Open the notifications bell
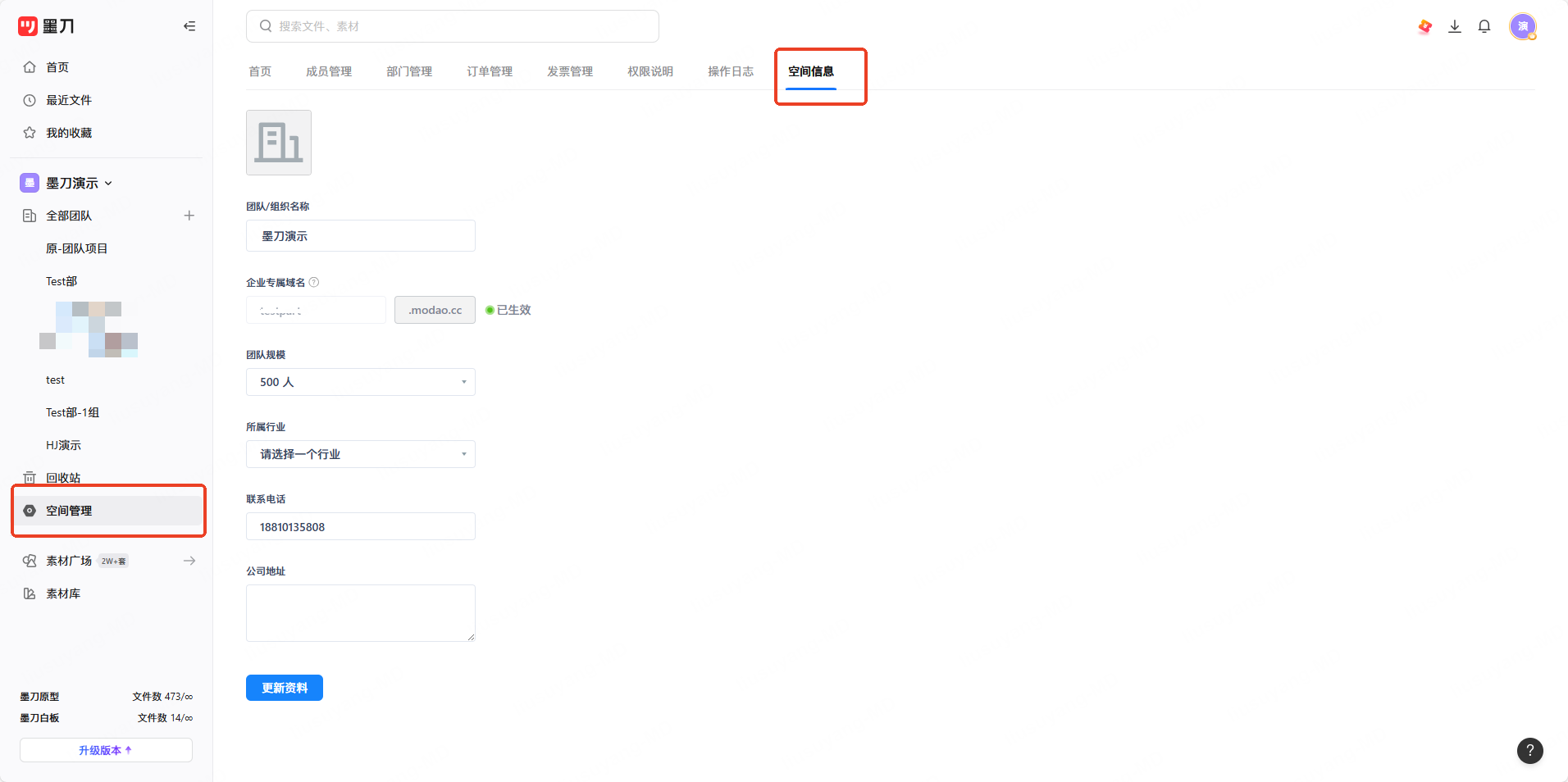The height and width of the screenshot is (782, 1568). (x=1484, y=26)
